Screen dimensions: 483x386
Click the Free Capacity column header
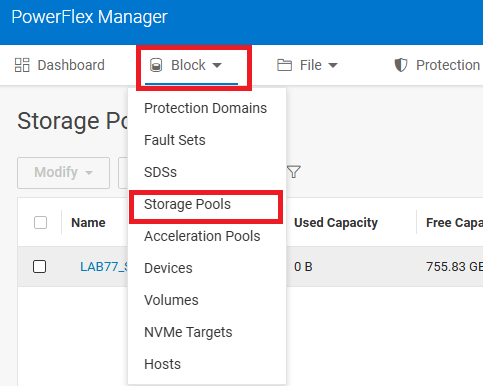coord(454,223)
